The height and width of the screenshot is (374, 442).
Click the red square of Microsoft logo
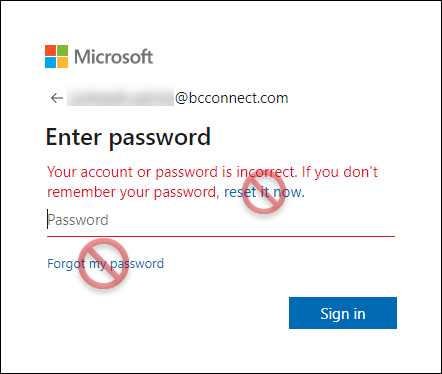[50, 50]
